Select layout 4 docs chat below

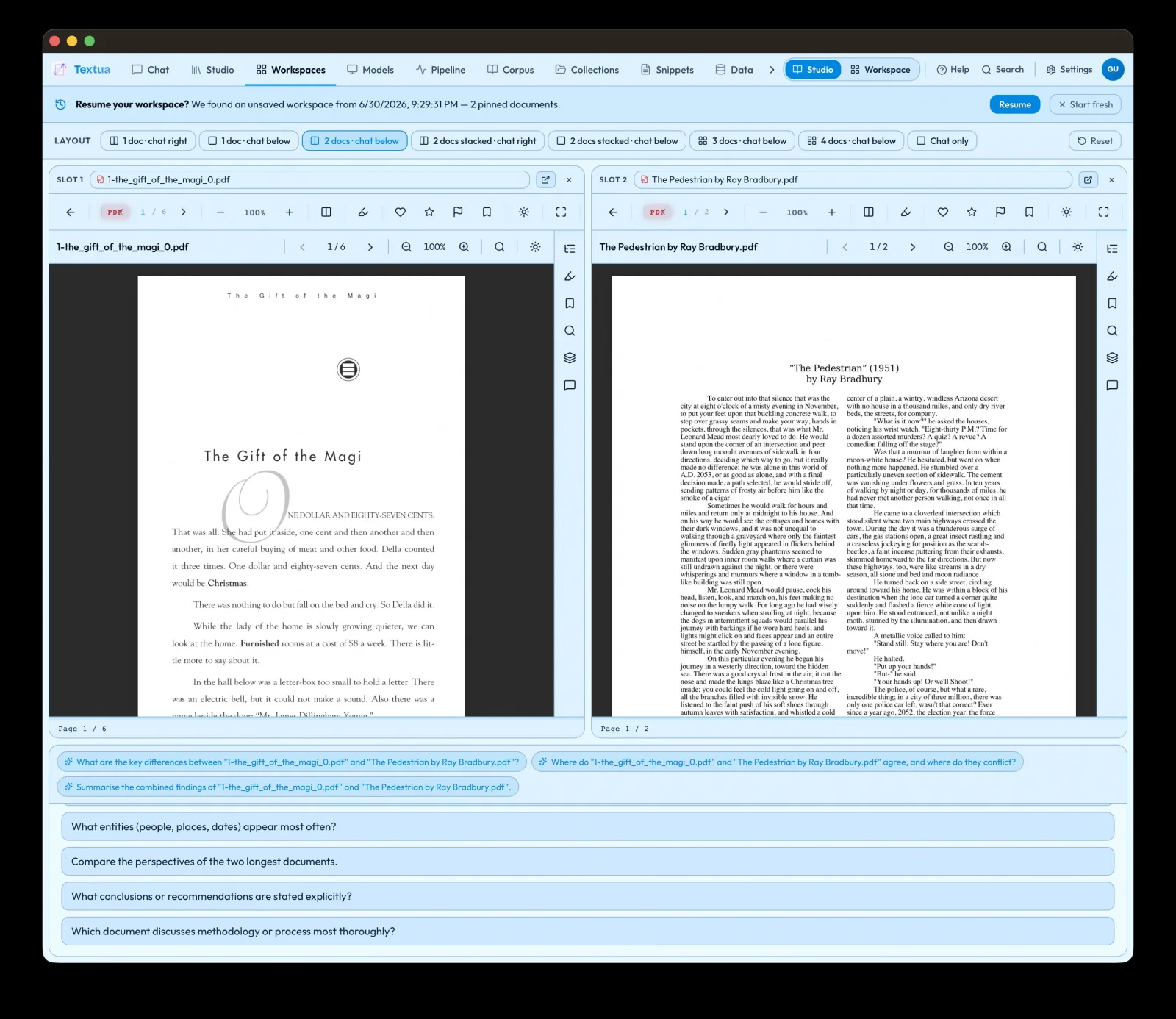(851, 141)
